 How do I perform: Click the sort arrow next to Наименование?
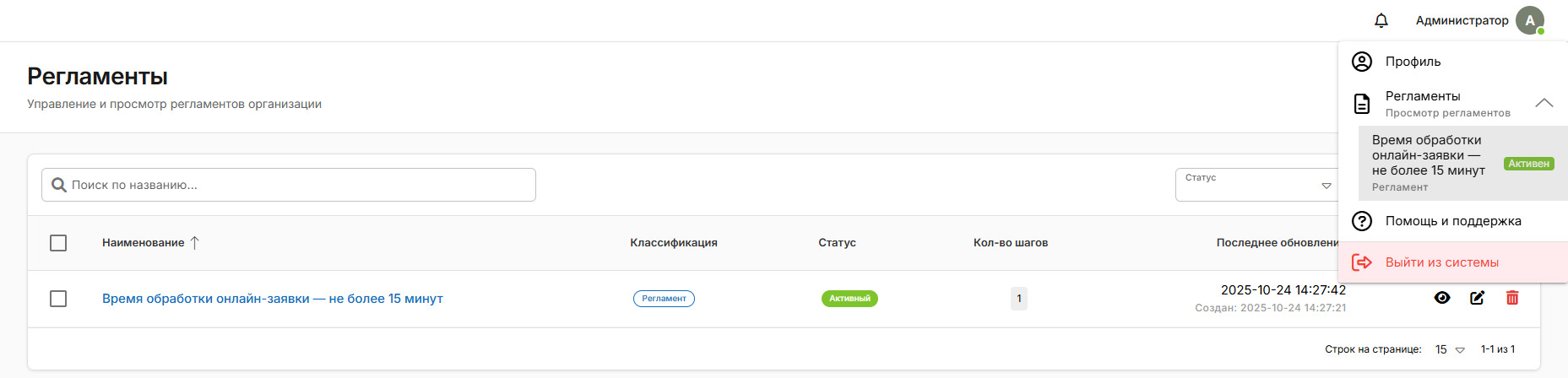pyautogui.click(x=195, y=243)
